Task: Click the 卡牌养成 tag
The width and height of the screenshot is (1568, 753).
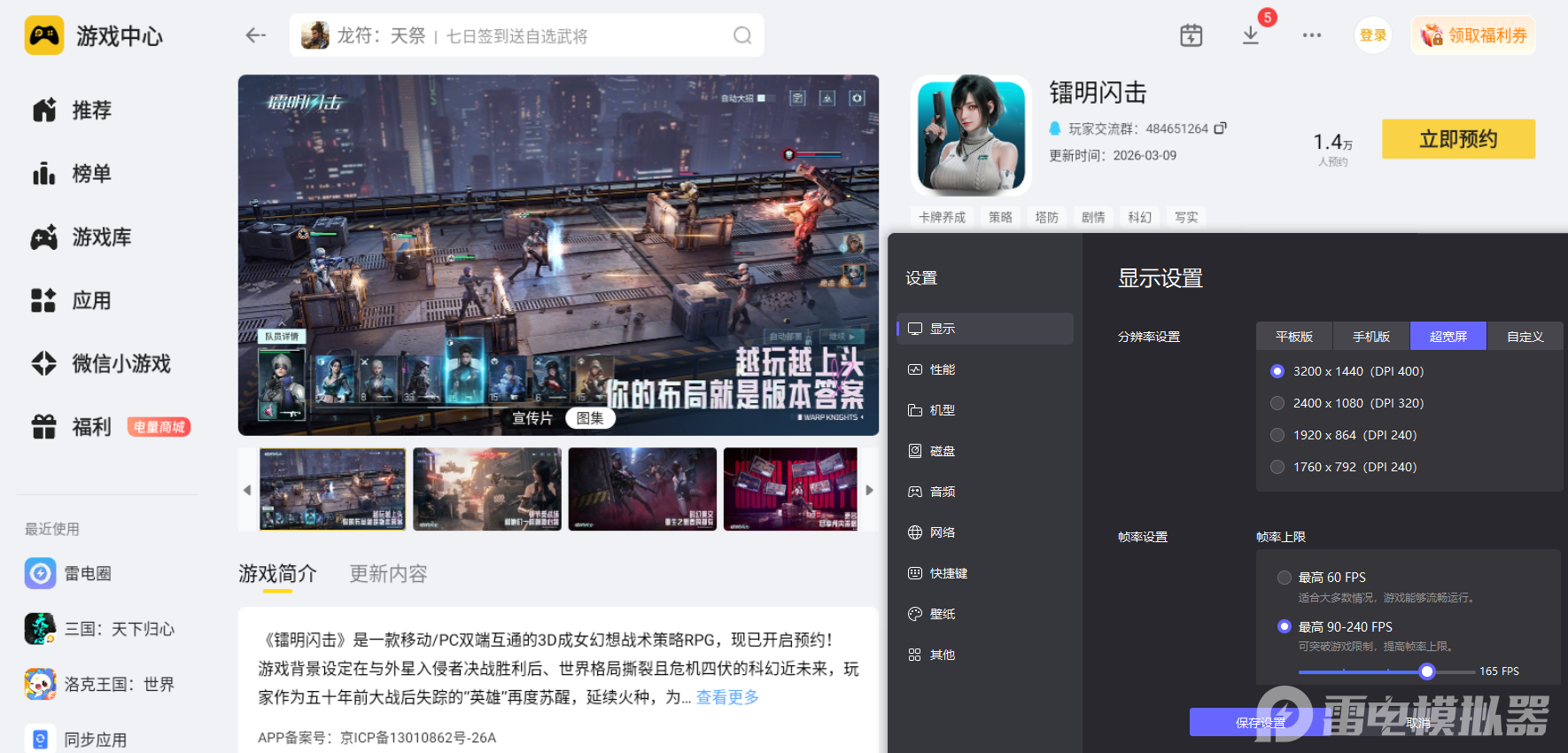Action: (942, 217)
